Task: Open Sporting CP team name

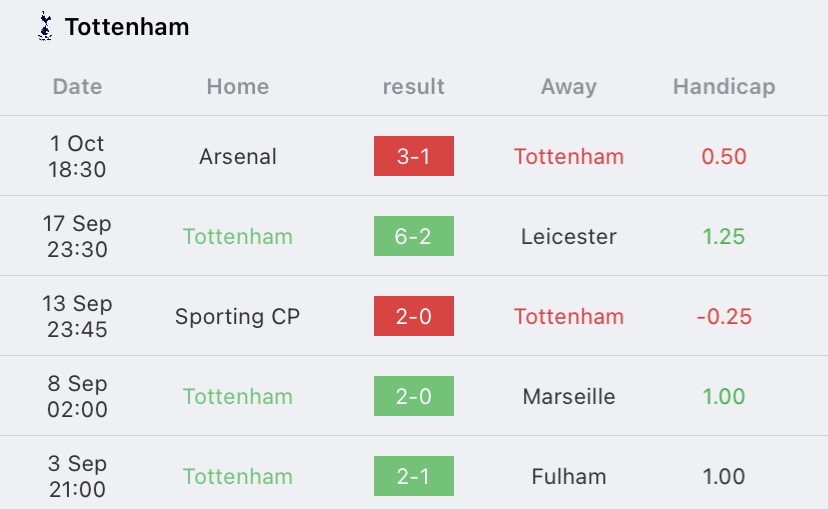Action: (238, 316)
